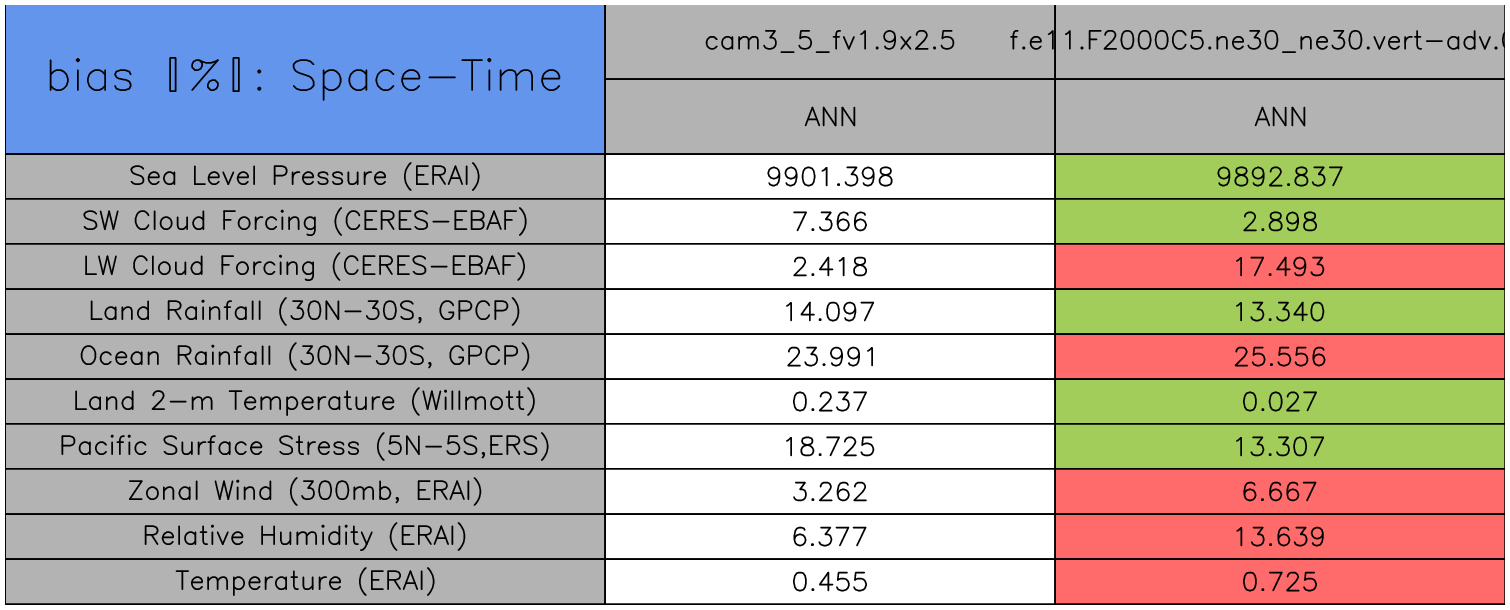Screen dimensions: 1510x610
Task: Select the green cell with value 0.027
Action: pos(1280,402)
